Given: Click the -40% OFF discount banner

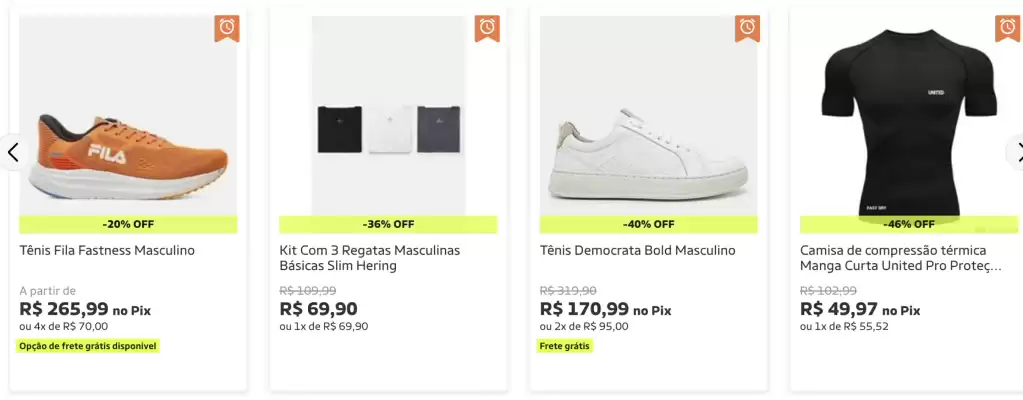Looking at the screenshot, I should point(648,224).
